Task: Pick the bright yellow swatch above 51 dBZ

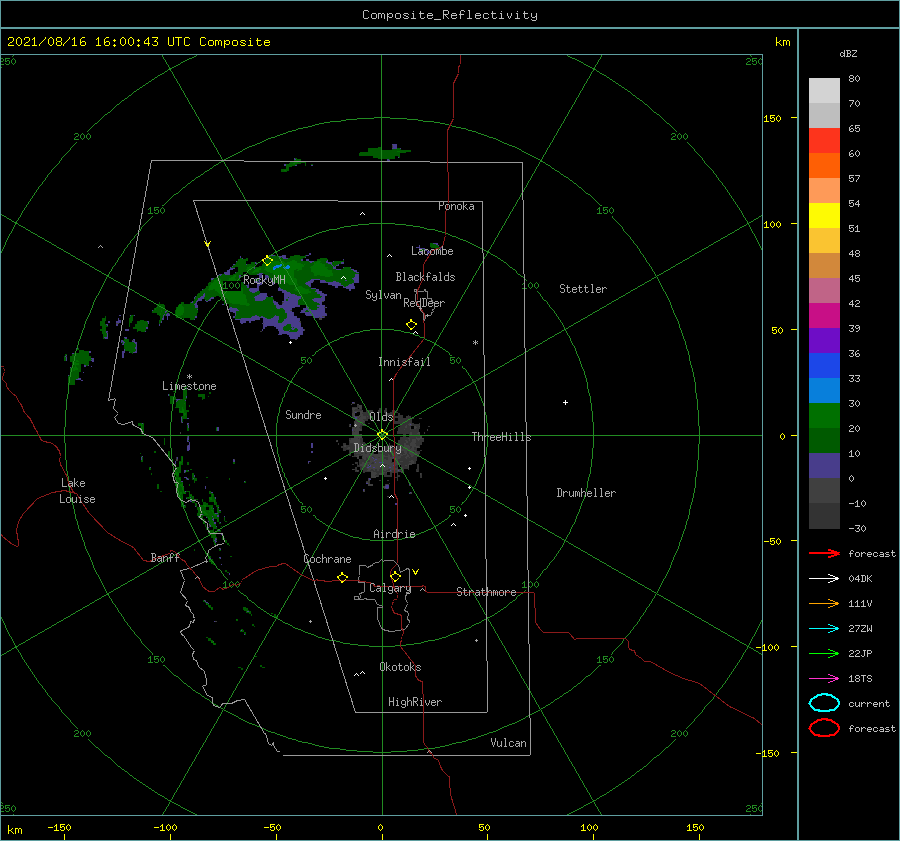Action: 824,215
